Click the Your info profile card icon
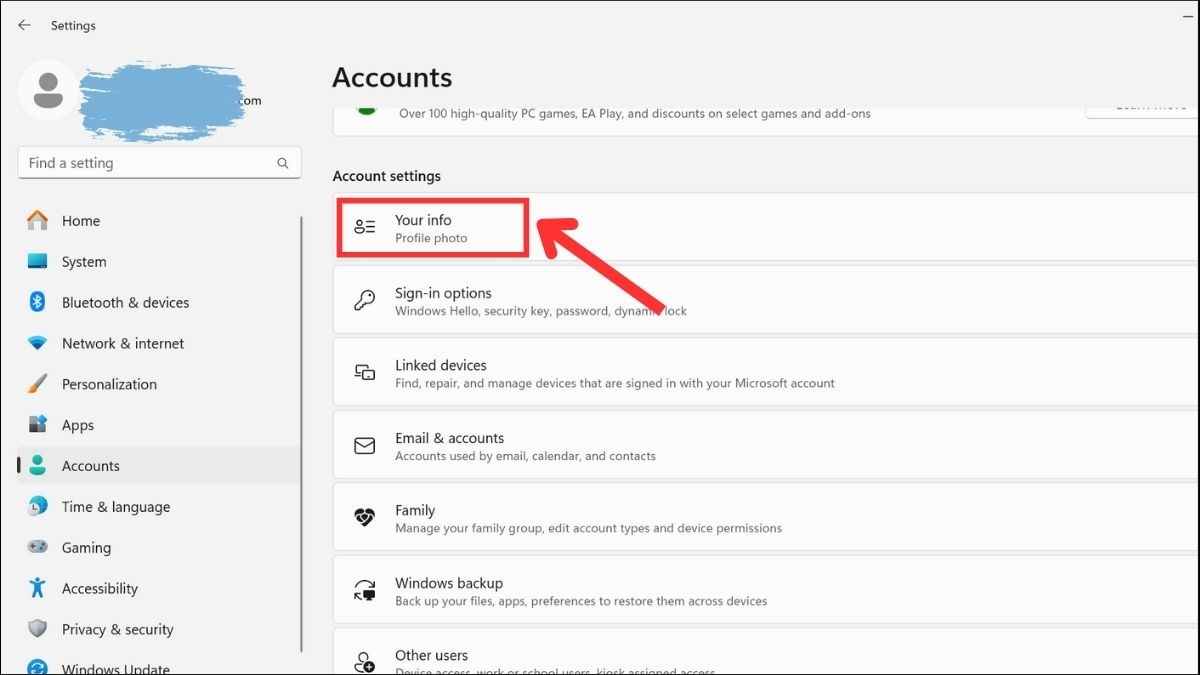The image size is (1200, 675). click(365, 227)
